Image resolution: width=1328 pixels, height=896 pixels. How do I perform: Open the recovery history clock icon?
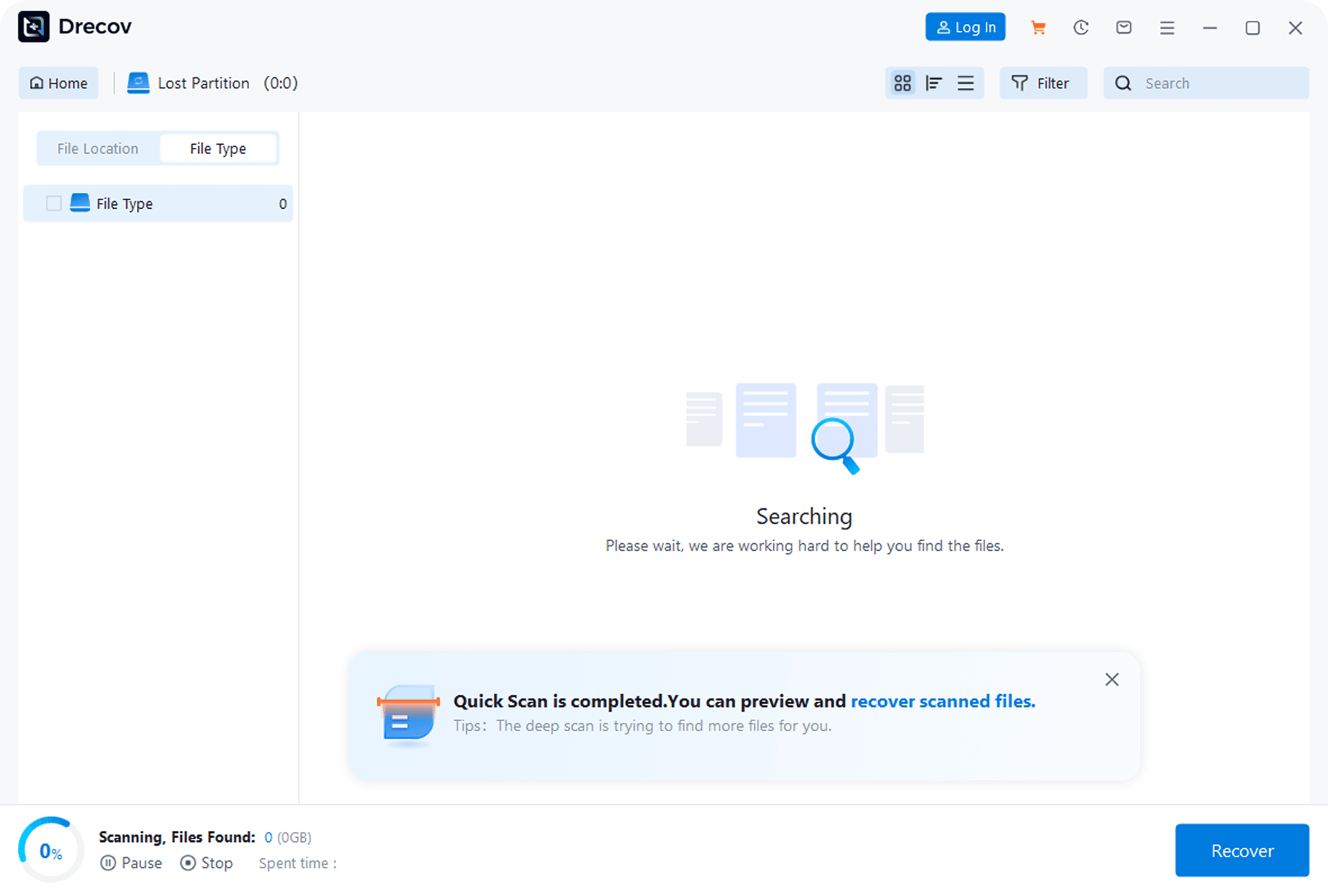(1081, 28)
